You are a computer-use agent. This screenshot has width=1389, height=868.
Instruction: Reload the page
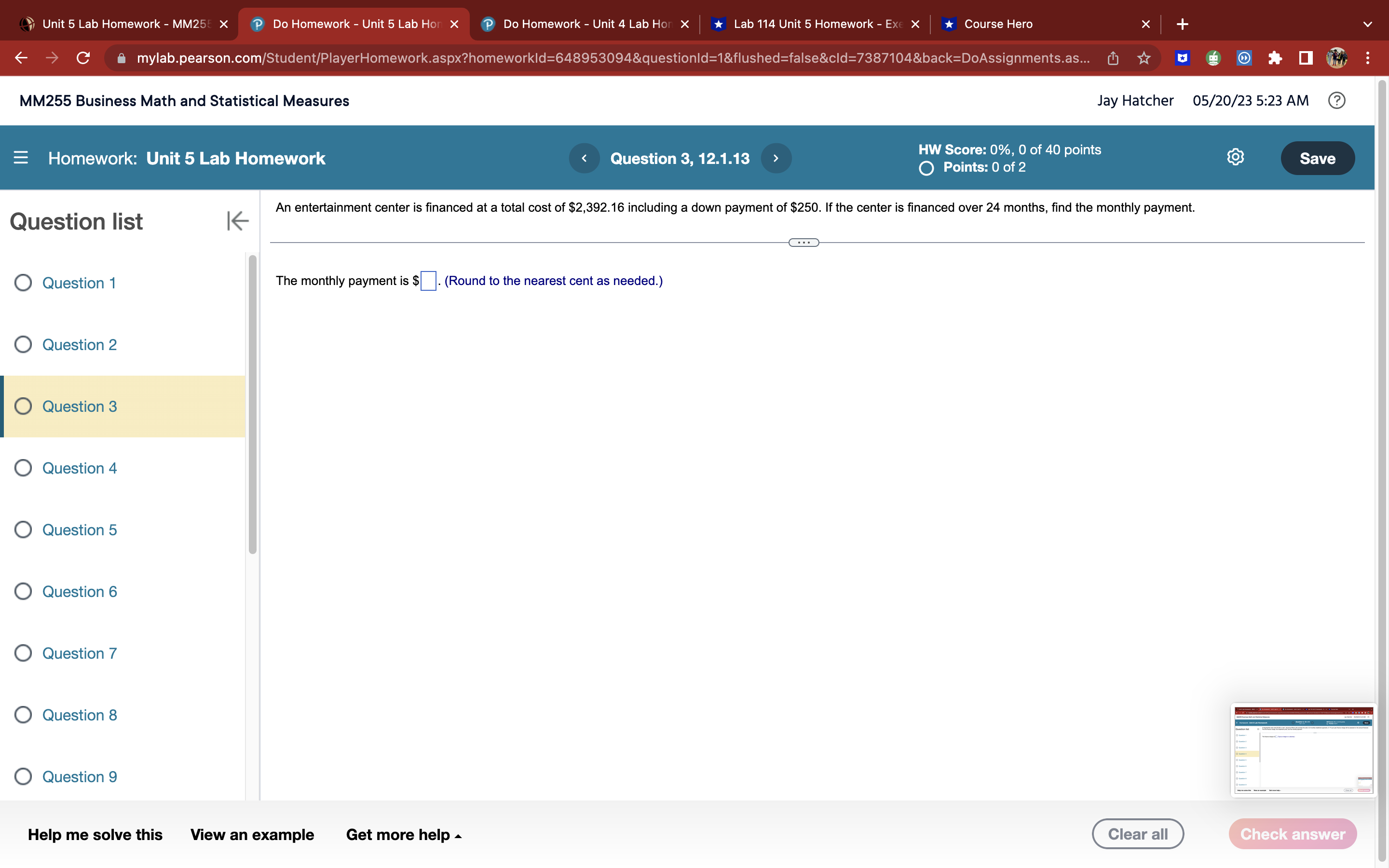pyautogui.click(x=82, y=58)
